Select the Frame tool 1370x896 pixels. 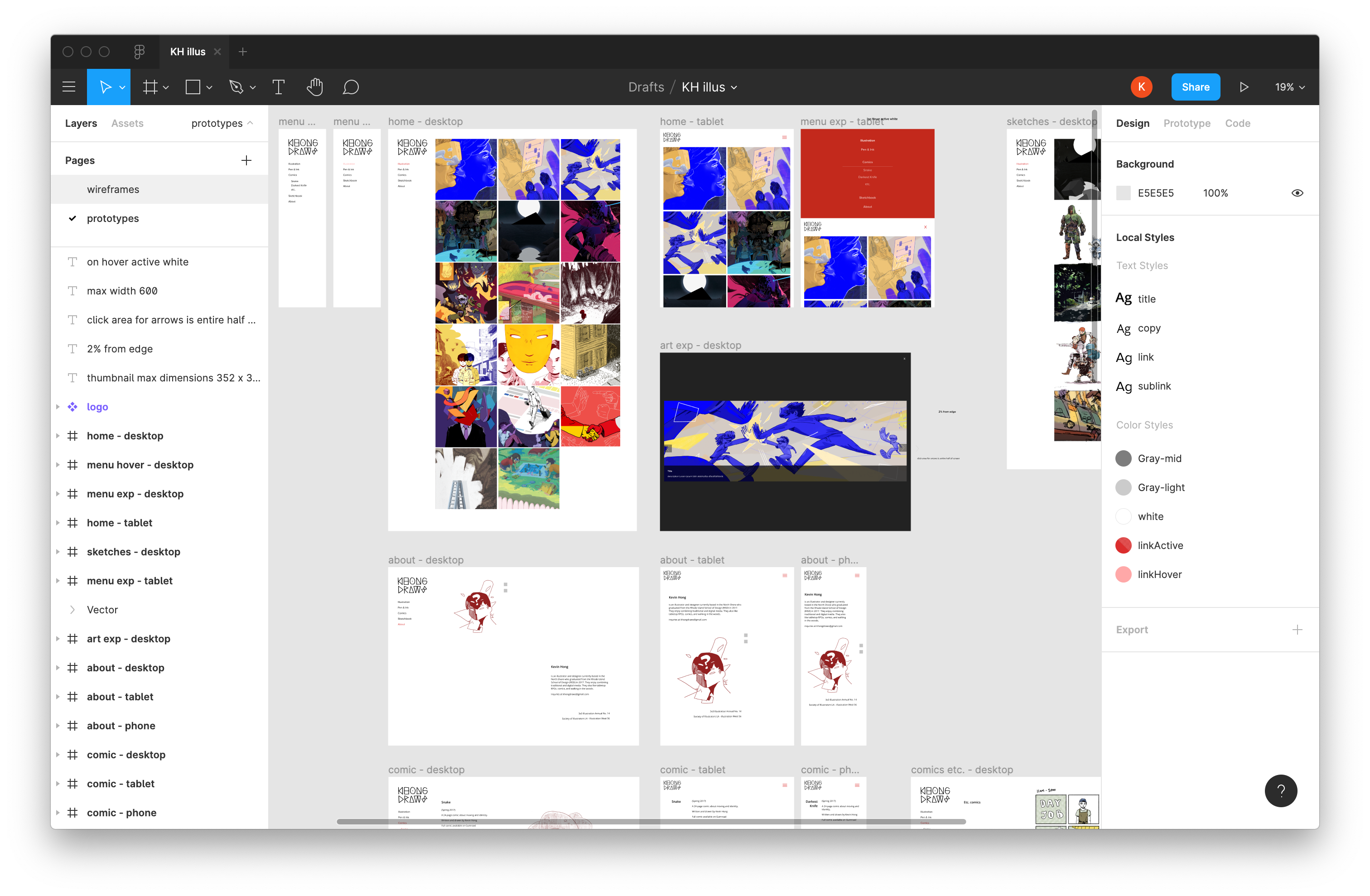[x=150, y=87]
